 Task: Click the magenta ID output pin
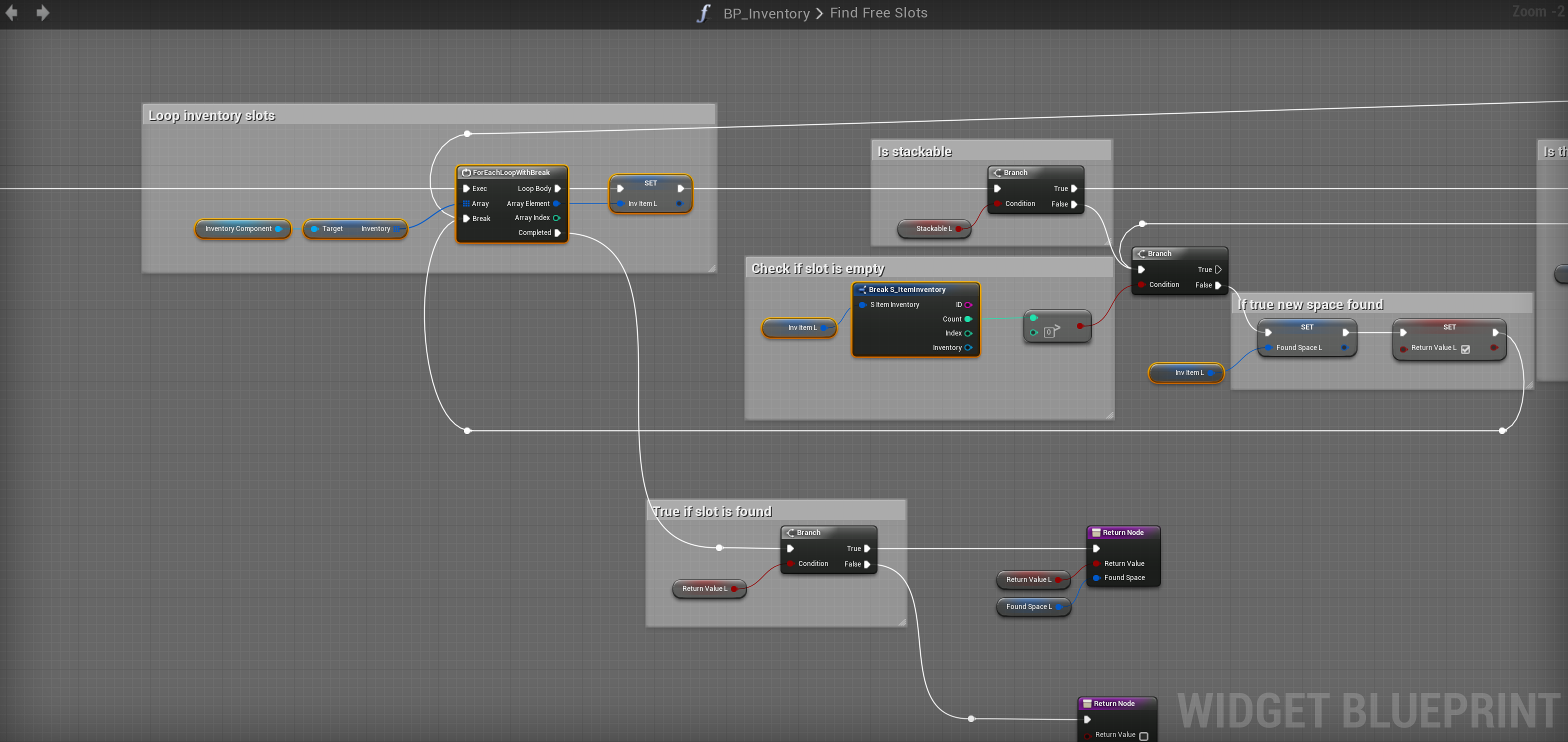(968, 305)
